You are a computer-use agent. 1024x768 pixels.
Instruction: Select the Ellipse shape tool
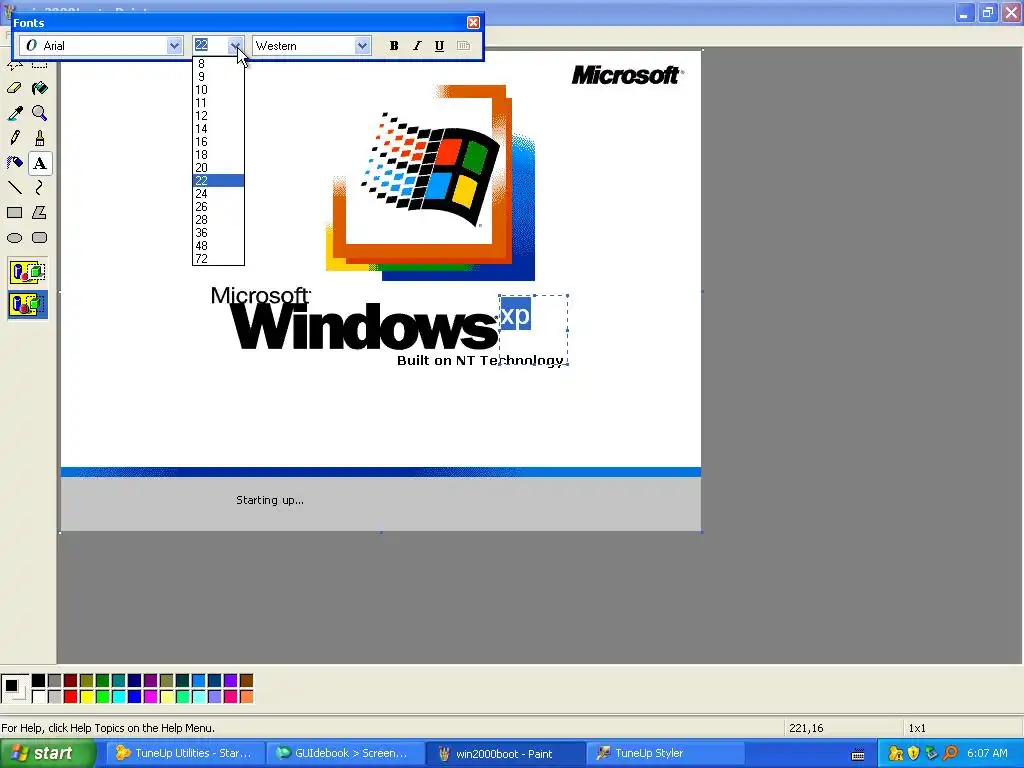pyautogui.click(x=14, y=238)
